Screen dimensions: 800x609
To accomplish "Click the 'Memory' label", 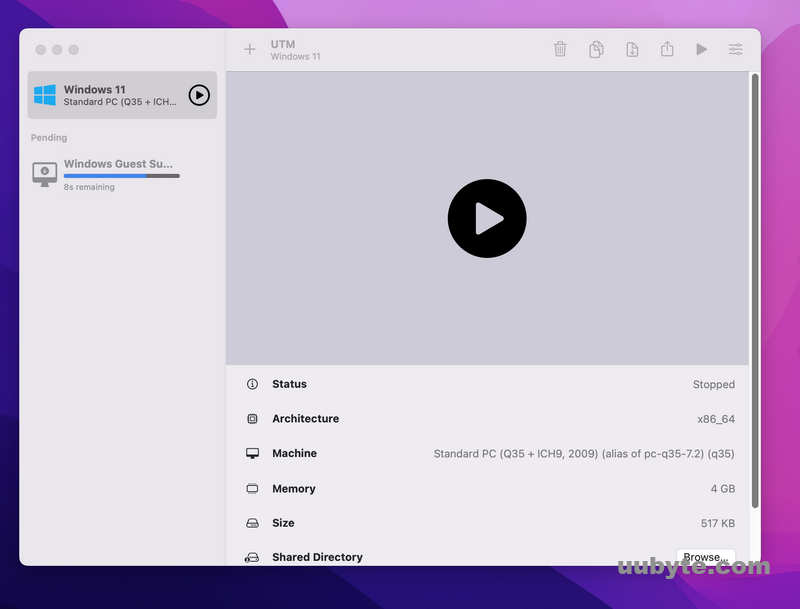I will (x=294, y=489).
